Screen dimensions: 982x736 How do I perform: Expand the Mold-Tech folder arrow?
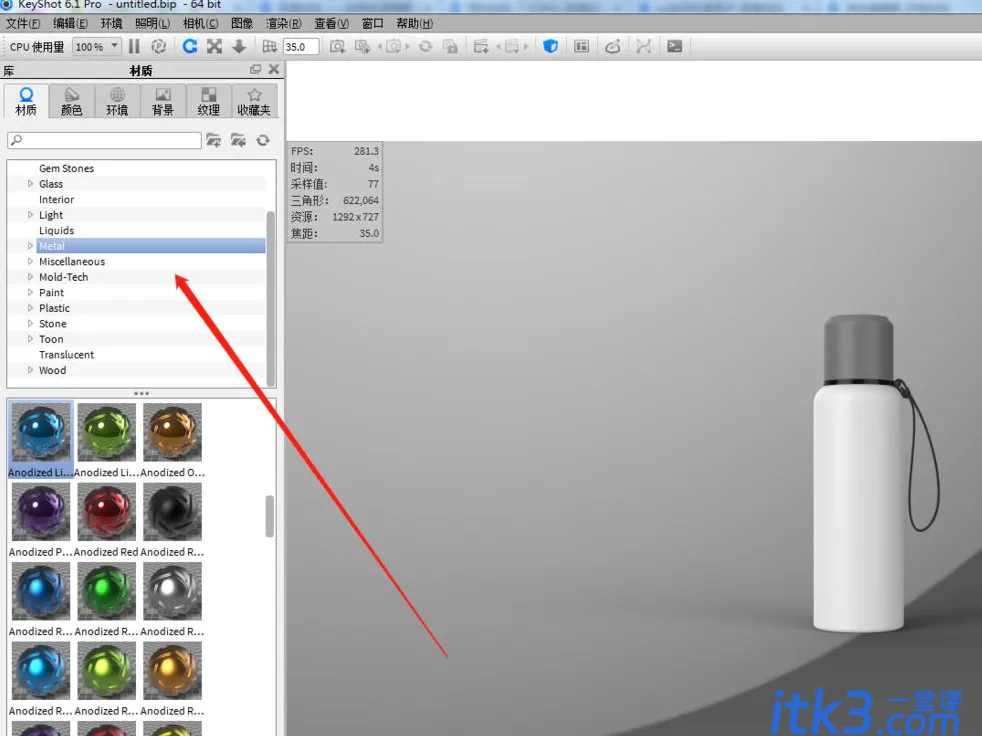30,277
